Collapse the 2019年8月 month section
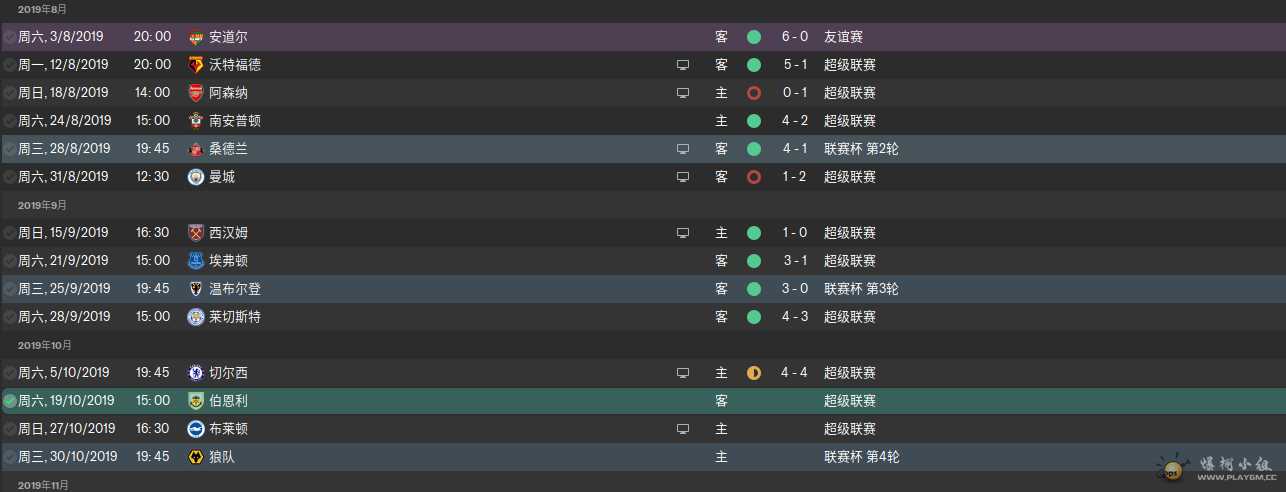 pyautogui.click(x=43, y=9)
